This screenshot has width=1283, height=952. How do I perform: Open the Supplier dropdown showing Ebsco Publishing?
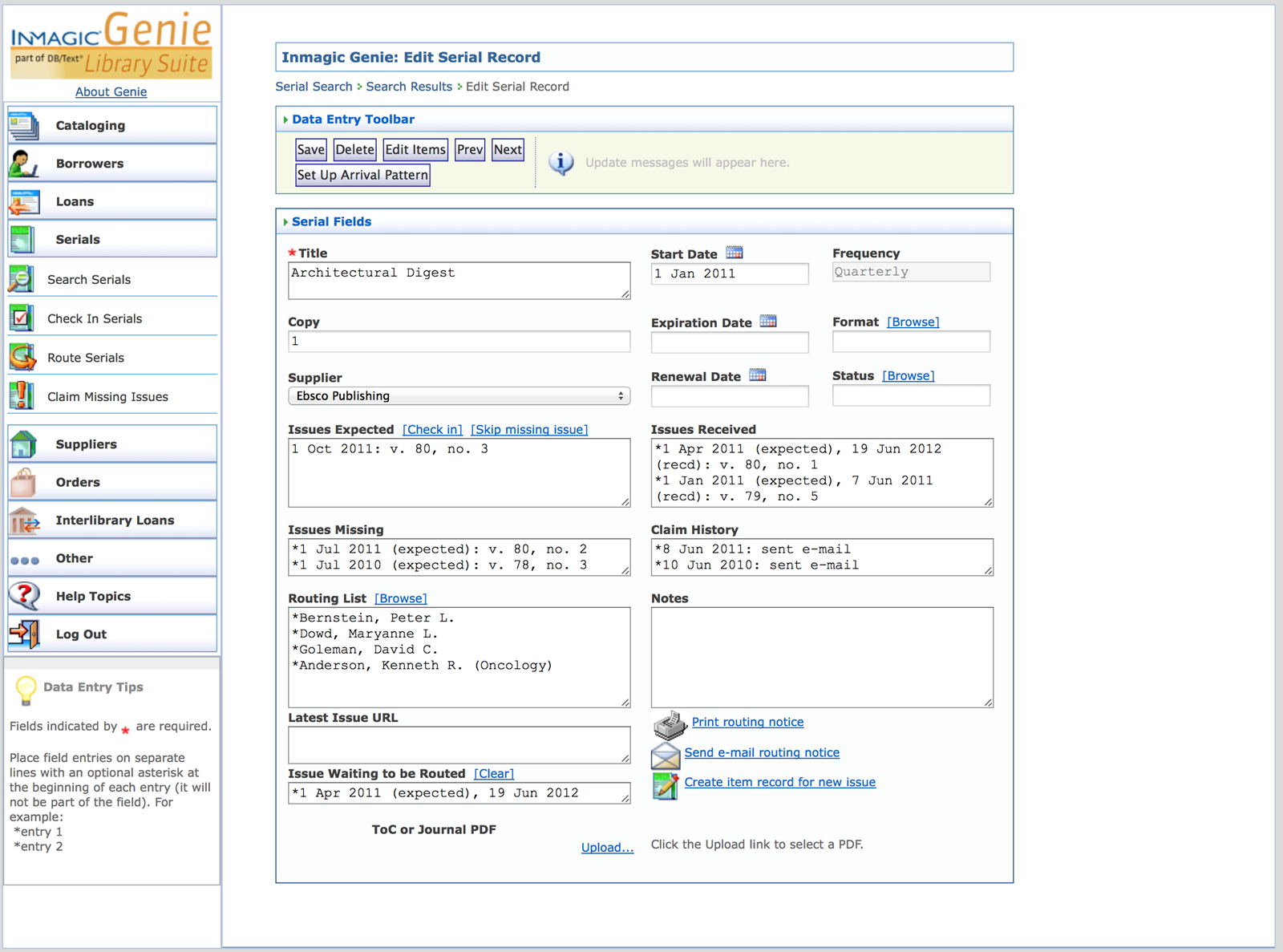pos(459,396)
